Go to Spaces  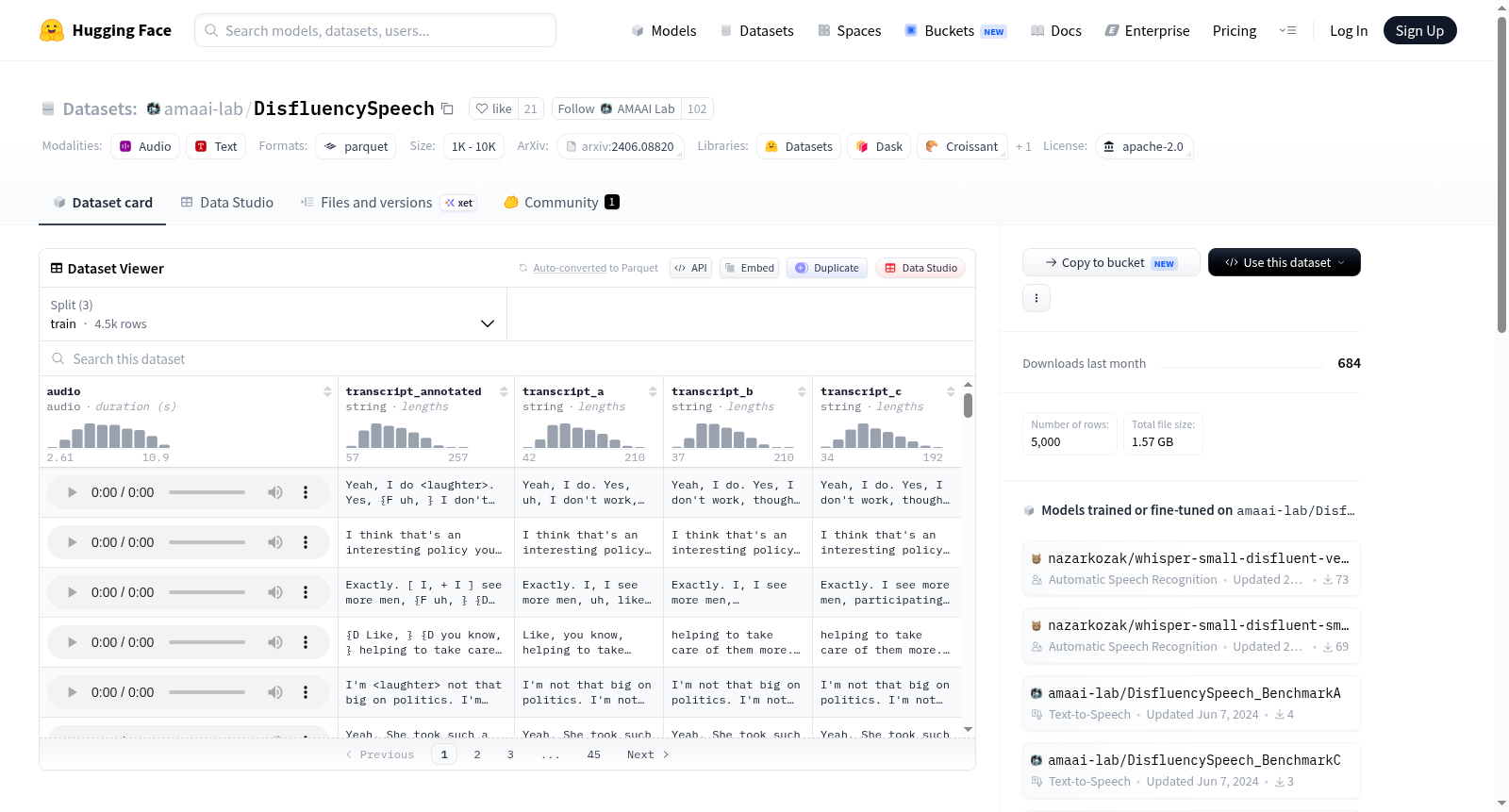(849, 30)
